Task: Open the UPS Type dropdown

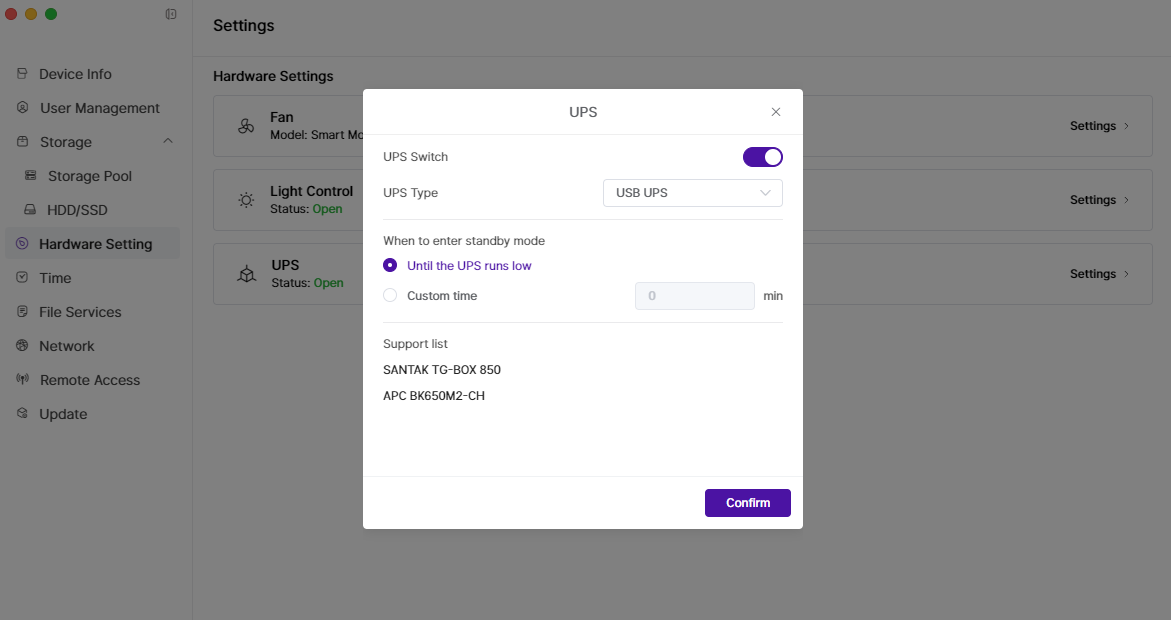Action: [x=692, y=193]
